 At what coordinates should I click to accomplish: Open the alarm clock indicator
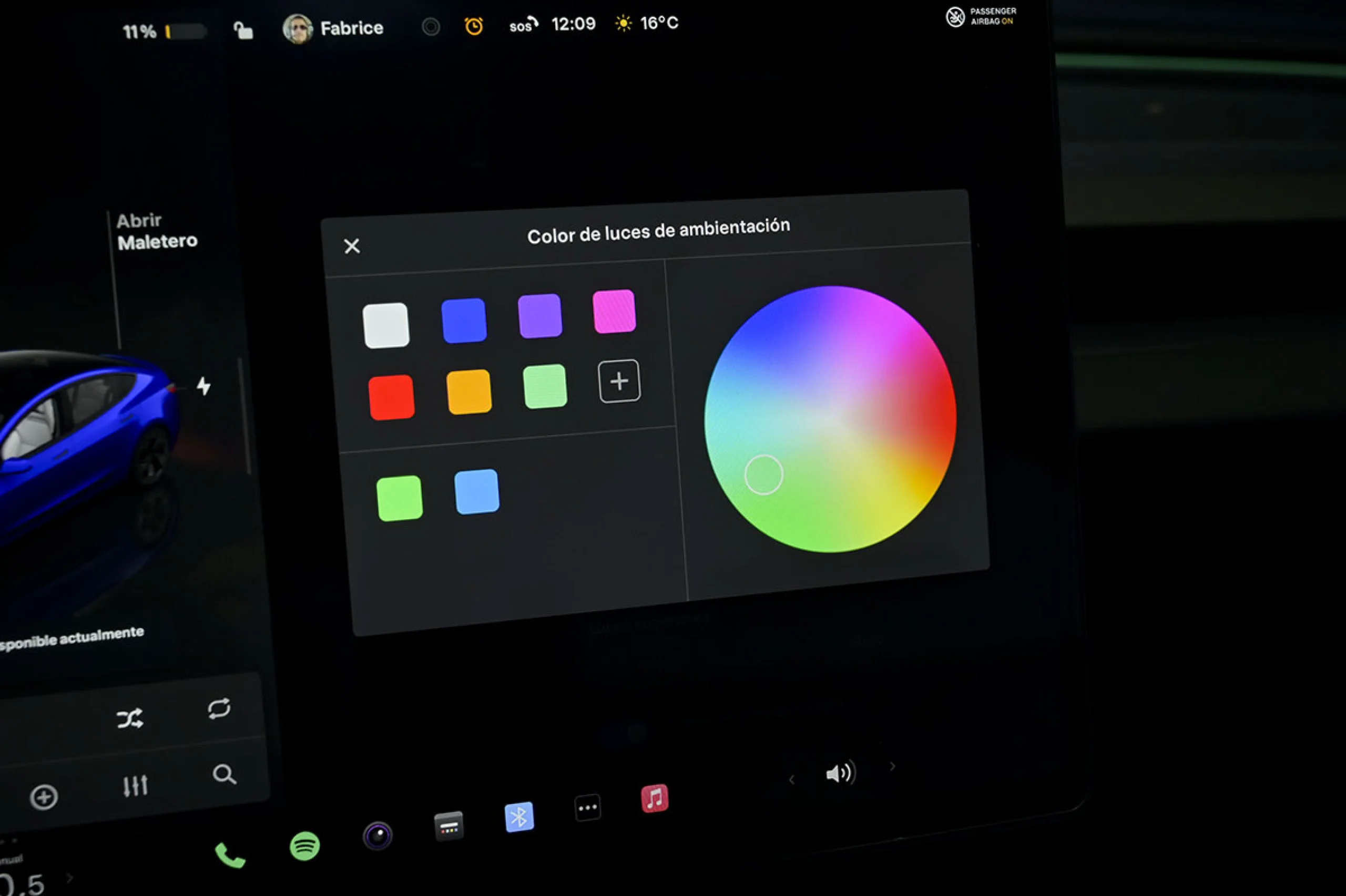(474, 26)
